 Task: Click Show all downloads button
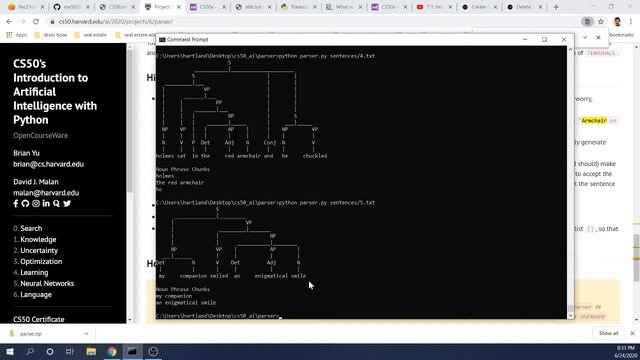coord(609,333)
